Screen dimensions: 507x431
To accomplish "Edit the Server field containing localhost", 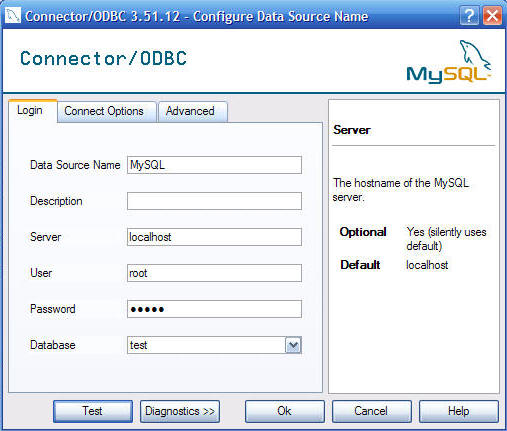I will click(214, 237).
